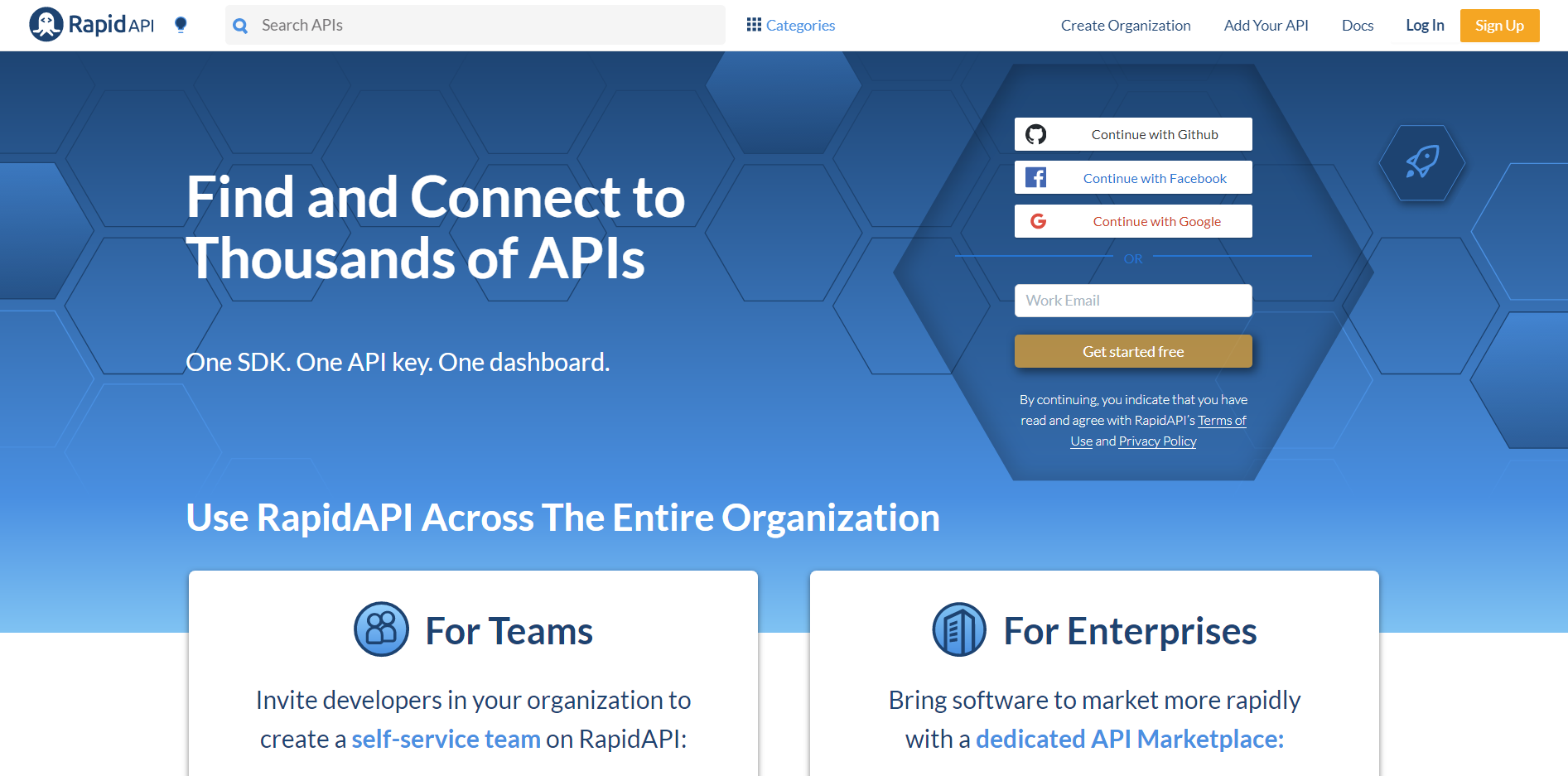Screen dimensions: 1568x776
Task: Focus the Work Email input
Action: tap(1133, 301)
